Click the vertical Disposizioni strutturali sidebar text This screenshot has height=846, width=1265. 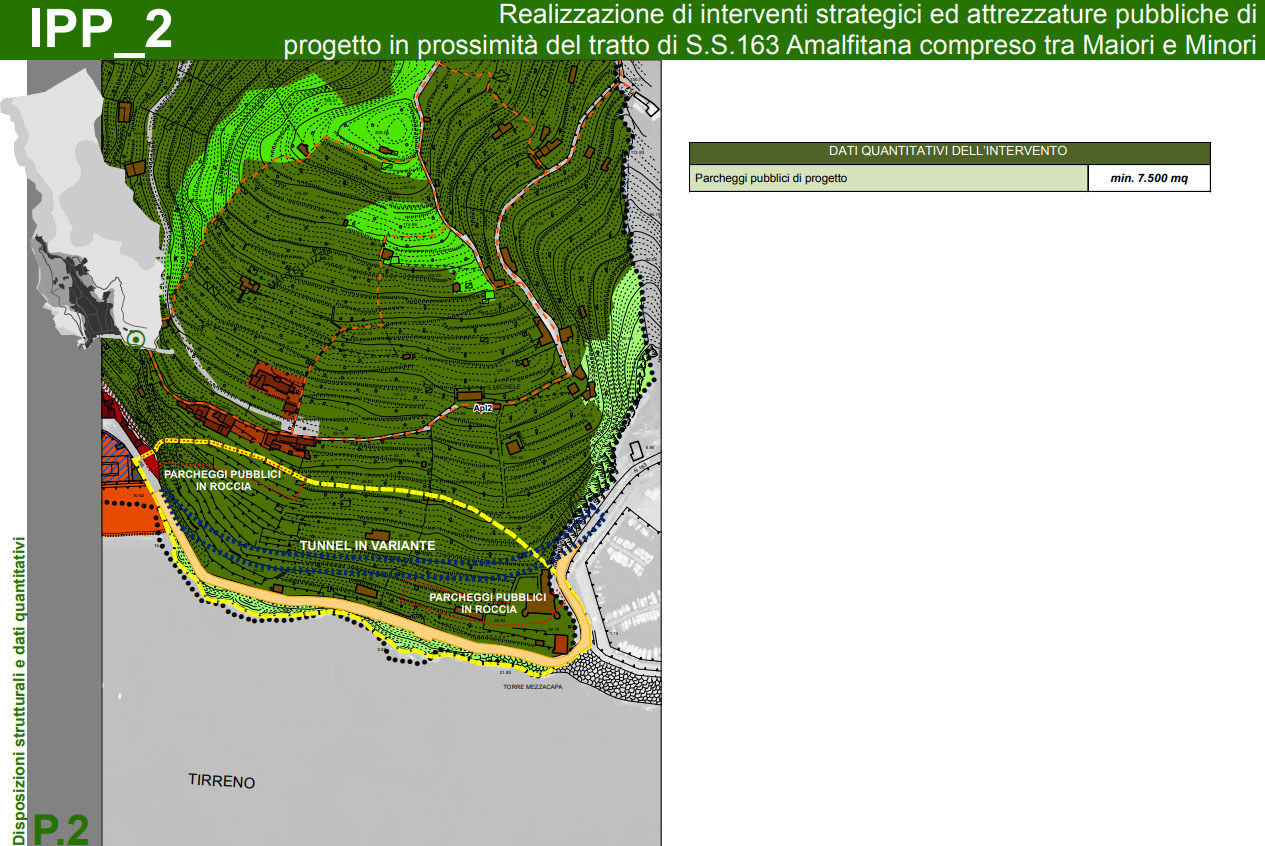17,690
